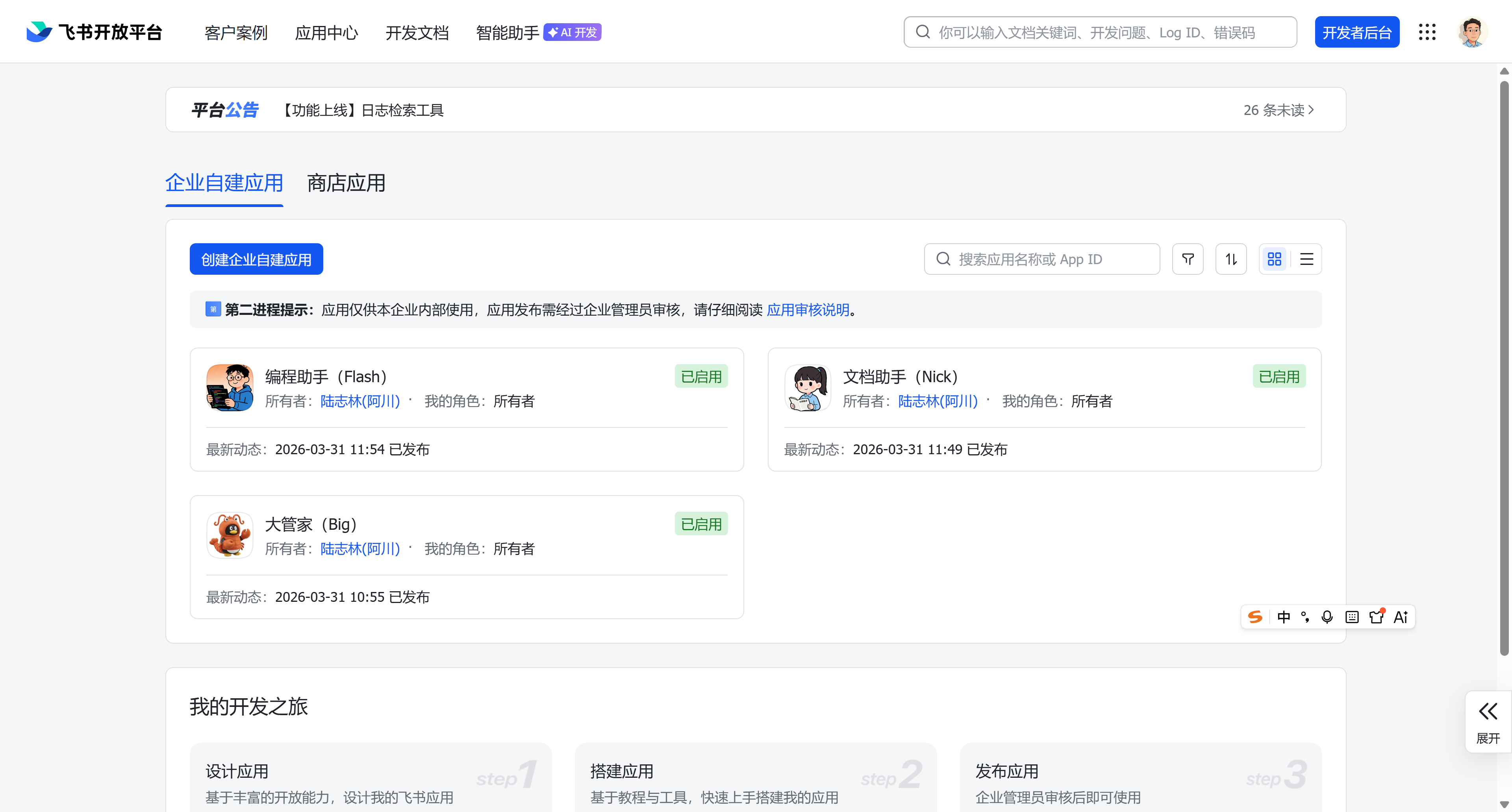Open 应用中心 in top navigation
Image resolution: width=1512 pixels, height=812 pixels.
click(326, 32)
